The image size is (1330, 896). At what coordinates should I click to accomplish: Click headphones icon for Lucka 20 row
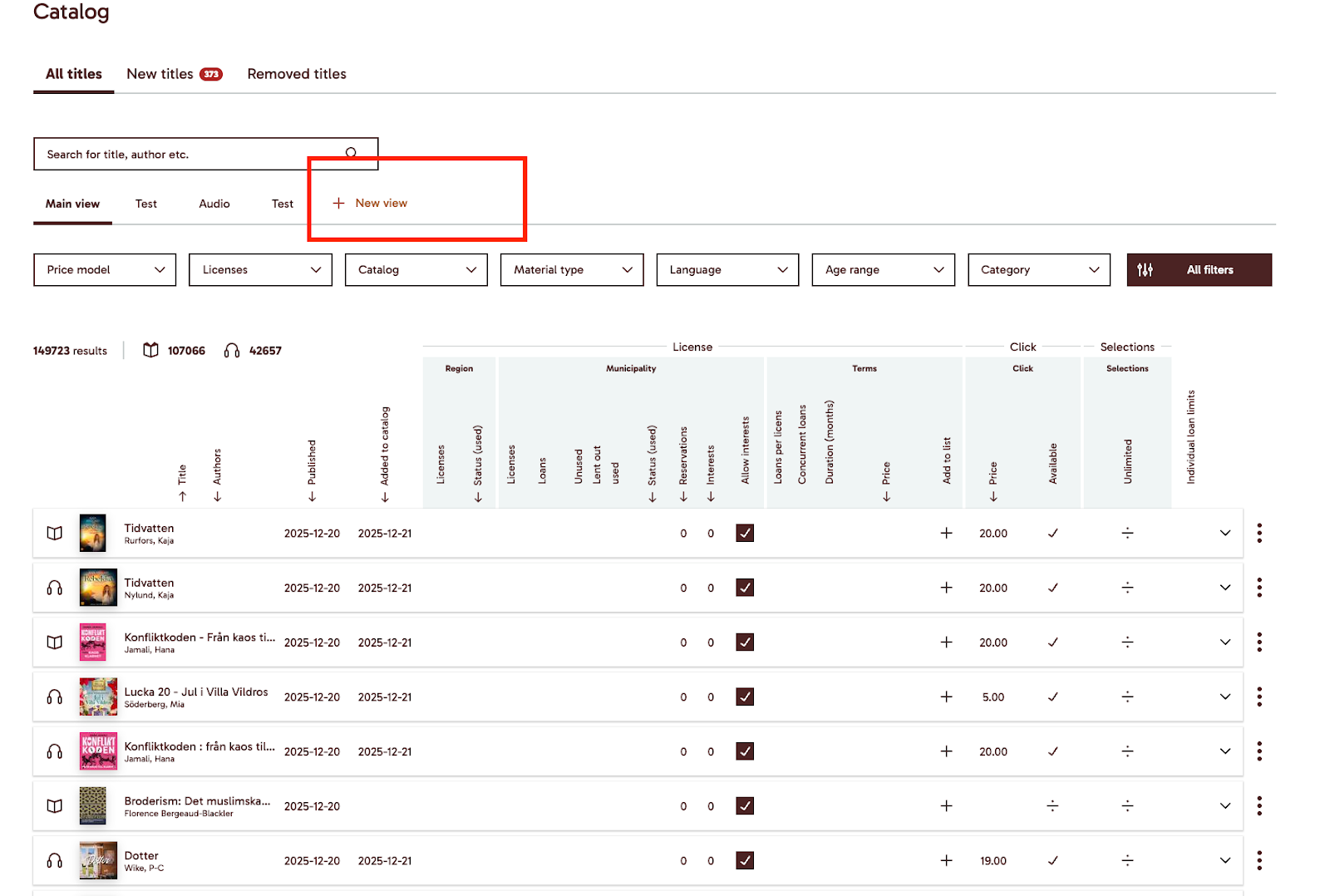coord(55,697)
